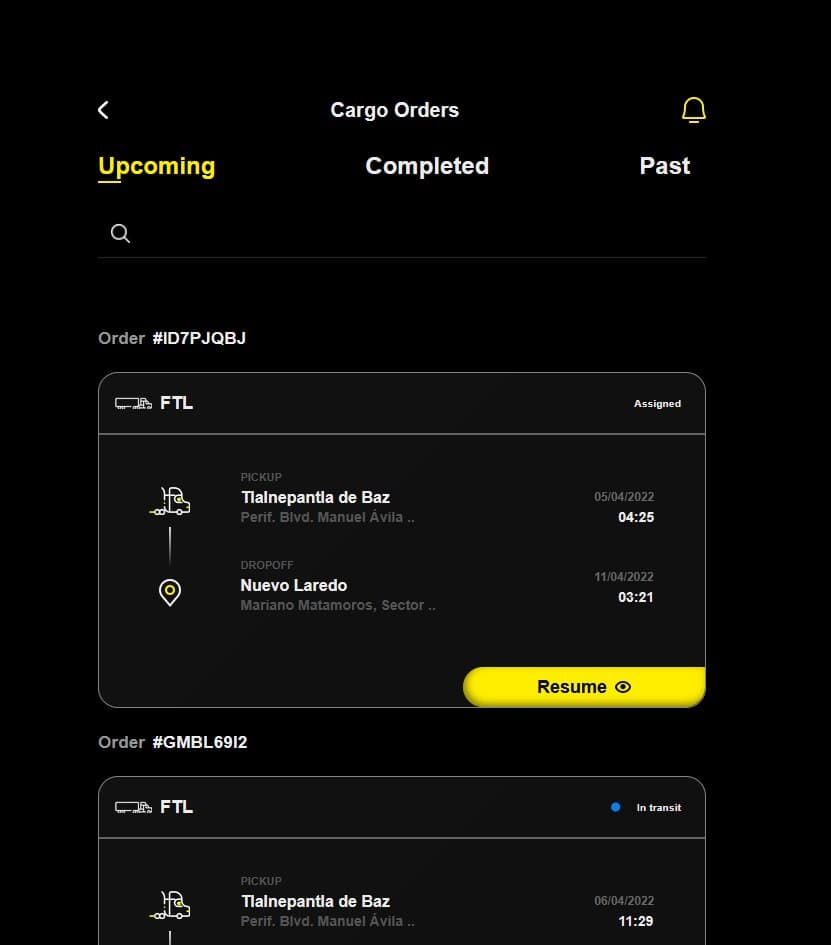Select order number #GMBL69I2 heading
Image resolution: width=831 pixels, height=945 pixels.
[173, 742]
